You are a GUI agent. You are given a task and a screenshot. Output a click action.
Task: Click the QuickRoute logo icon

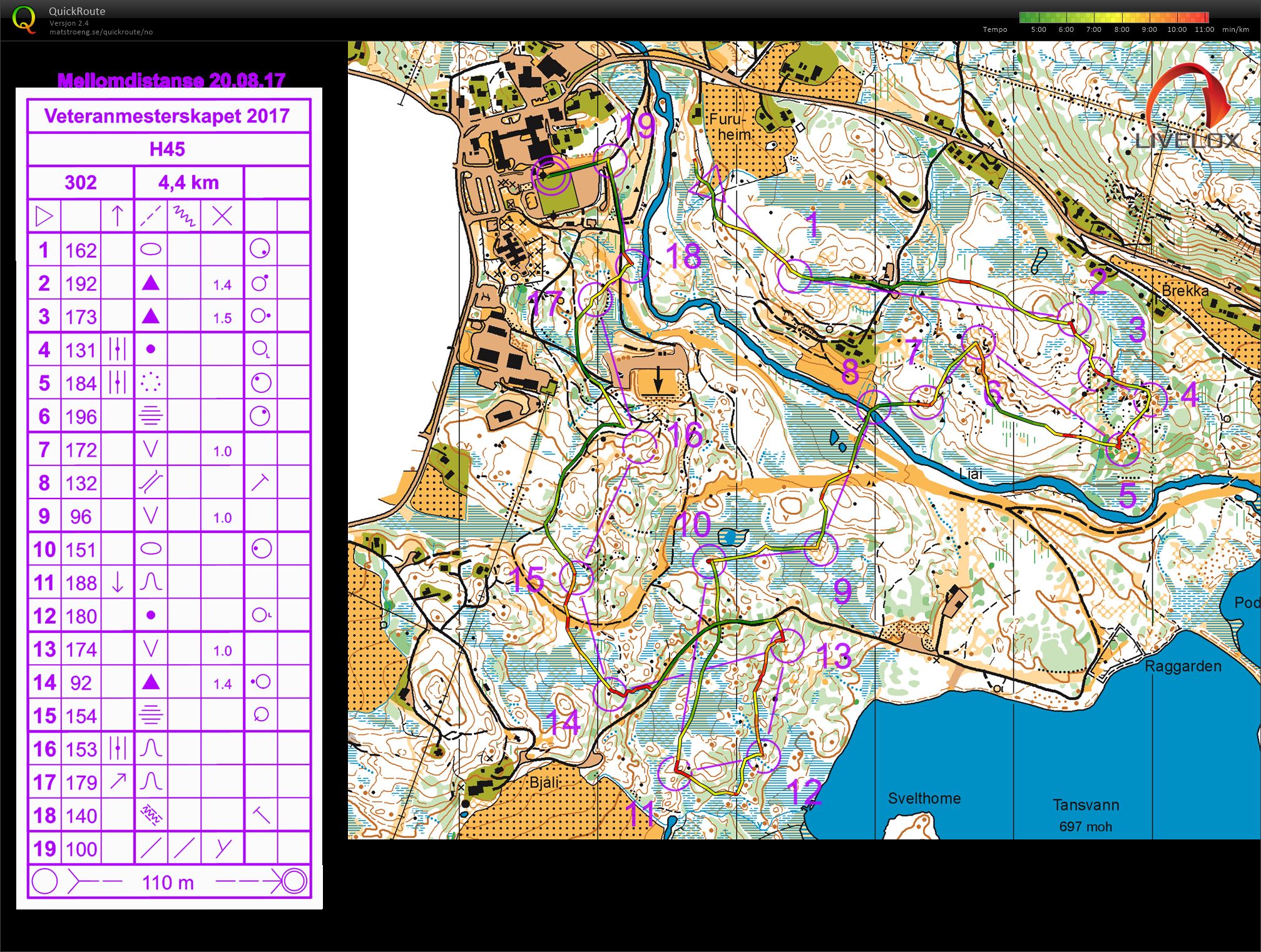24,19
